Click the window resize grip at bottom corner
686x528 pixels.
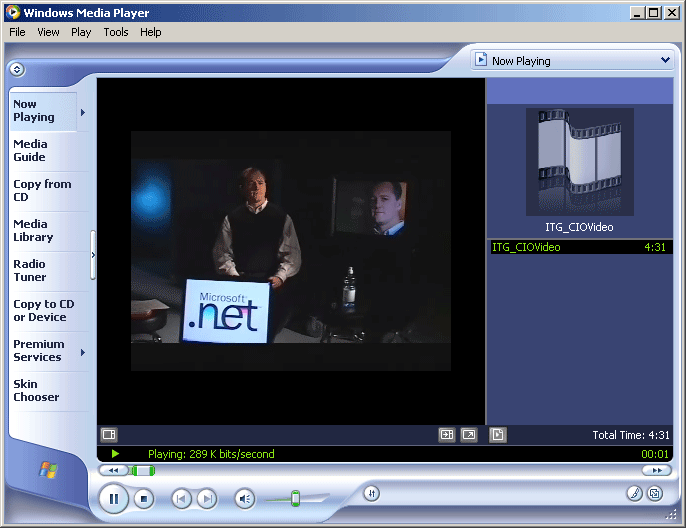tap(671, 515)
